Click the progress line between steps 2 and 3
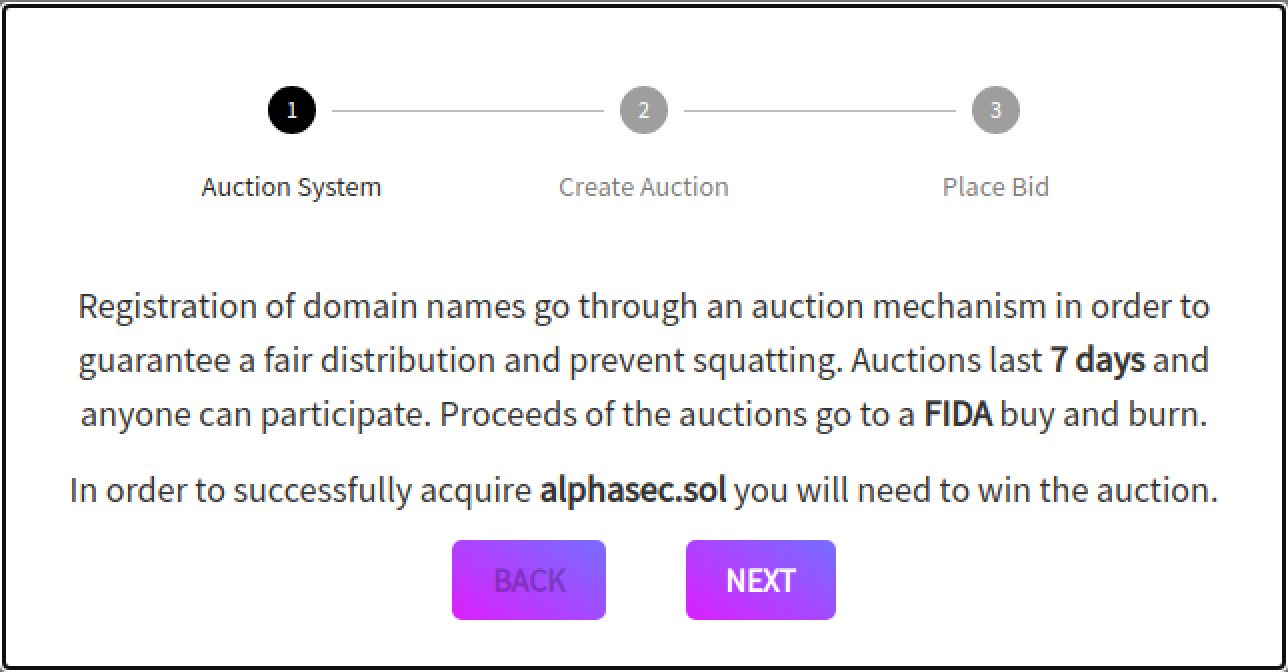This screenshot has width=1288, height=672. (820, 110)
